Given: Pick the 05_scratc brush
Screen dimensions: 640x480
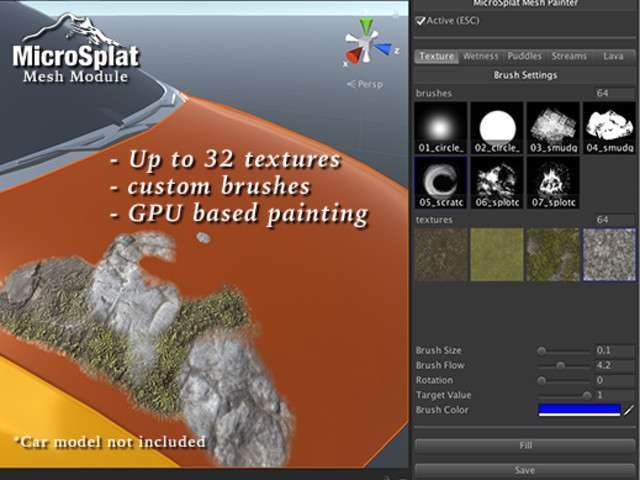Looking at the screenshot, I should pos(441,182).
